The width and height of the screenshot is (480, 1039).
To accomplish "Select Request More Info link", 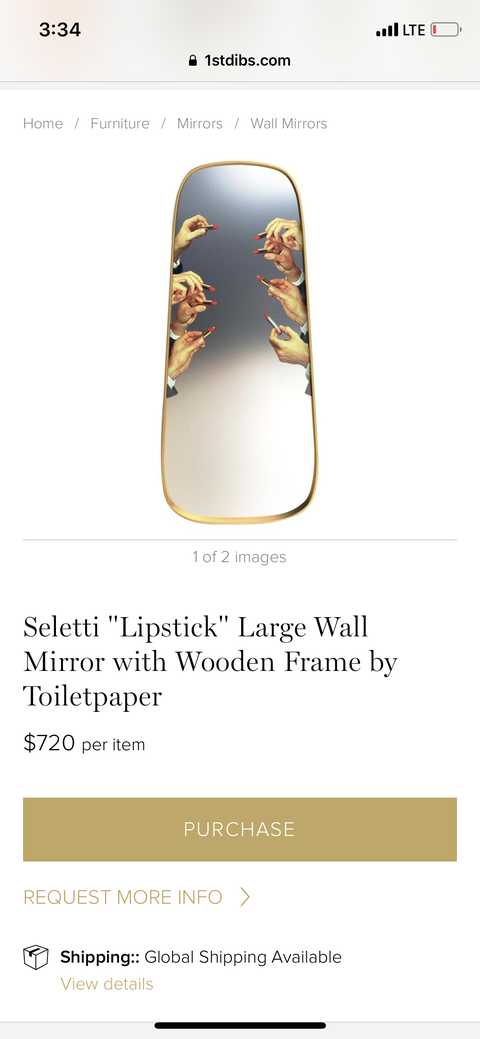I will [123, 897].
